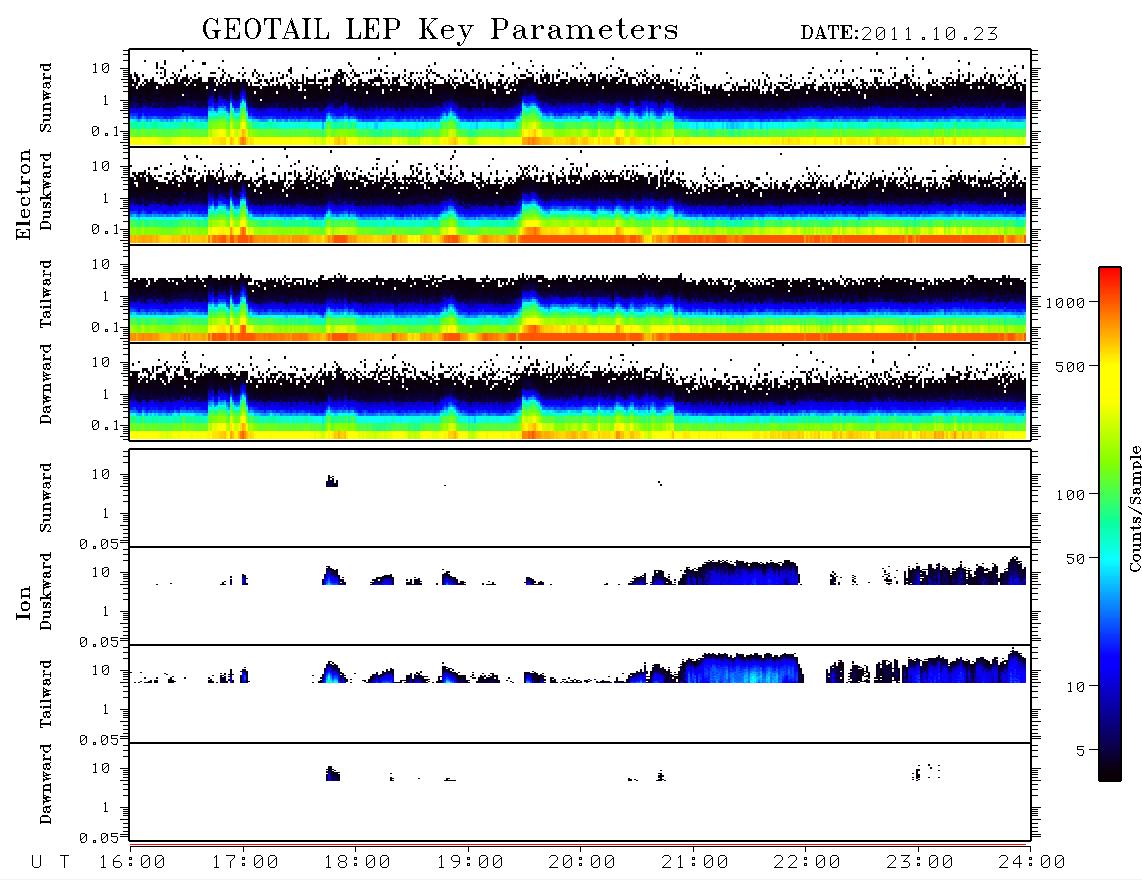The image size is (1142, 880).
Task: Click the Electron Dawnward panel label
Action: pyautogui.click(x=46, y=384)
